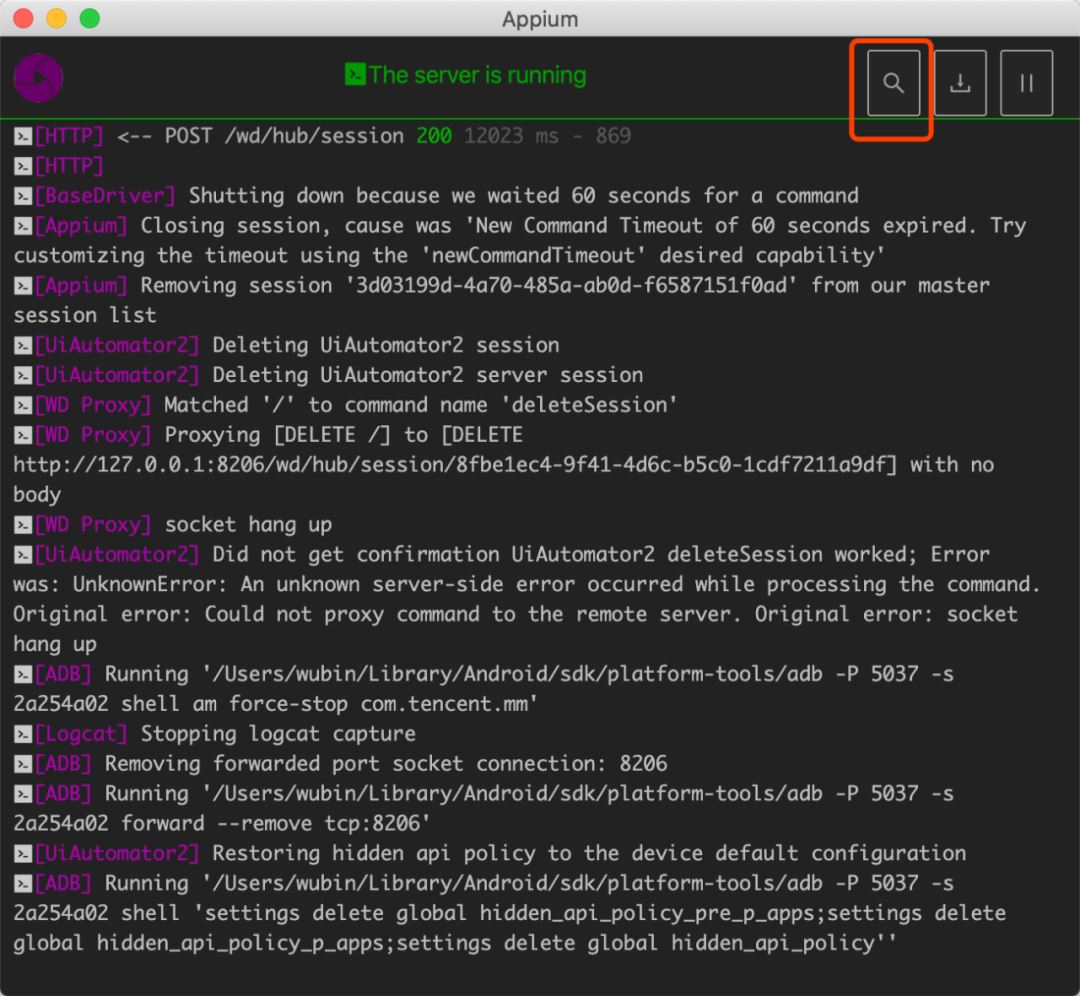The width and height of the screenshot is (1080, 996).
Task: Click the Appium window title
Action: [540, 19]
